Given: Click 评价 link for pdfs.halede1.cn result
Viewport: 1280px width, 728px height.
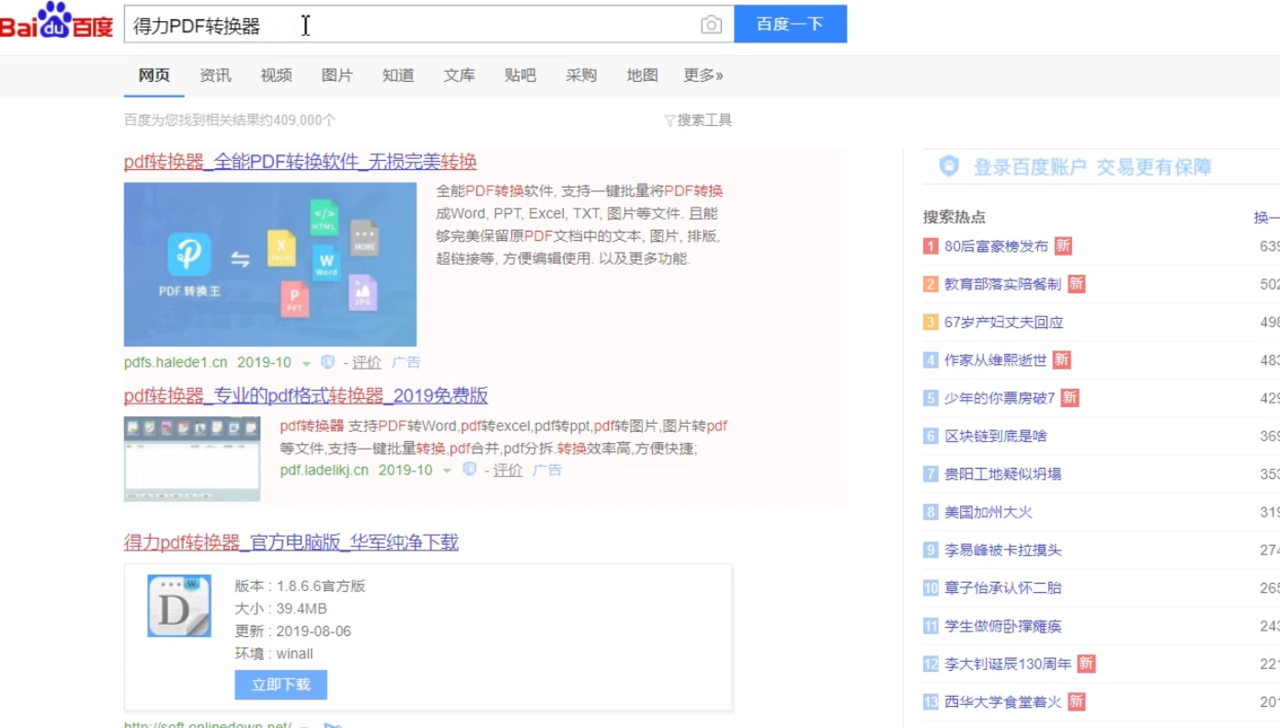Looking at the screenshot, I should 367,362.
